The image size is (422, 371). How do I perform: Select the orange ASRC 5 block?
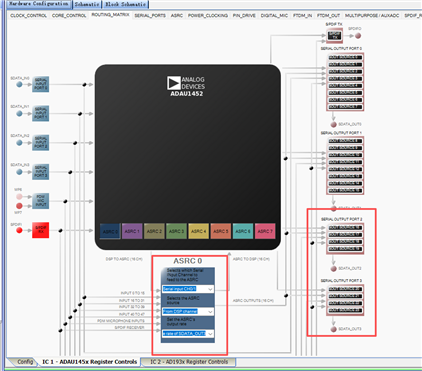pyautogui.click(x=221, y=231)
